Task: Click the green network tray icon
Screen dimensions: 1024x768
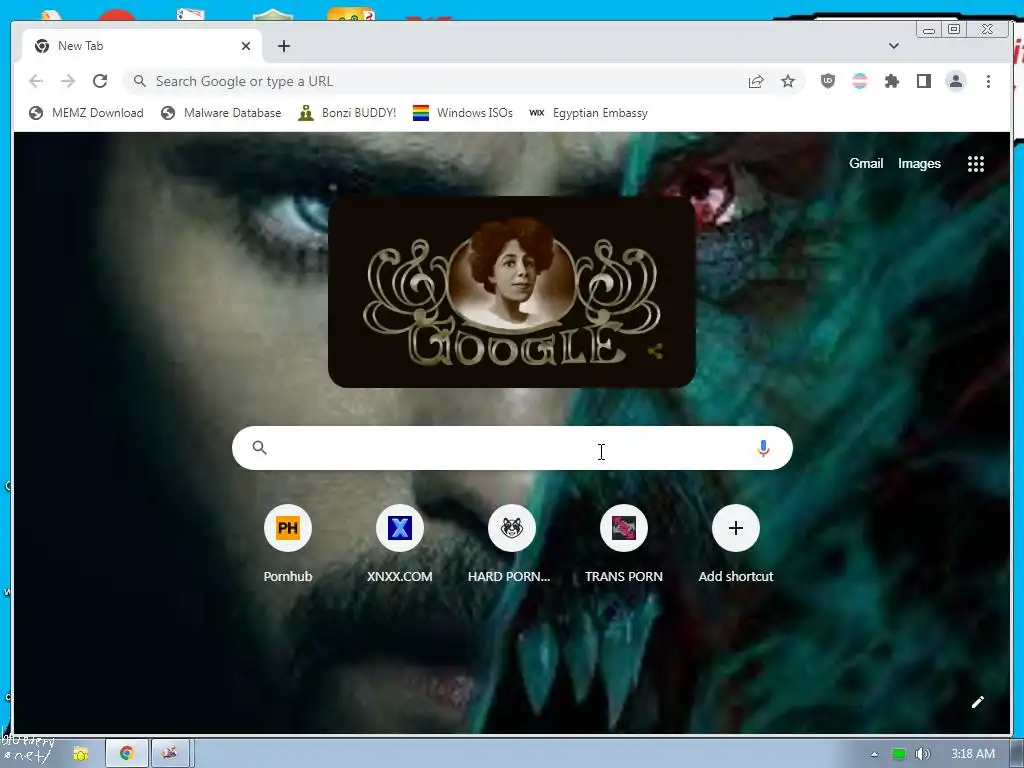Action: tap(899, 754)
